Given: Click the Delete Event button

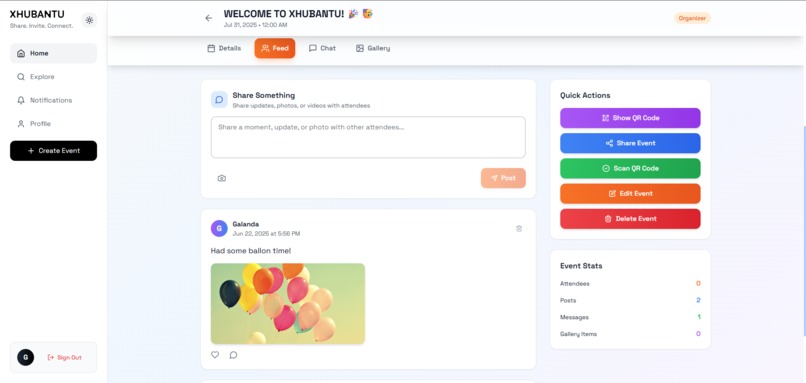Looking at the screenshot, I should pyautogui.click(x=630, y=218).
